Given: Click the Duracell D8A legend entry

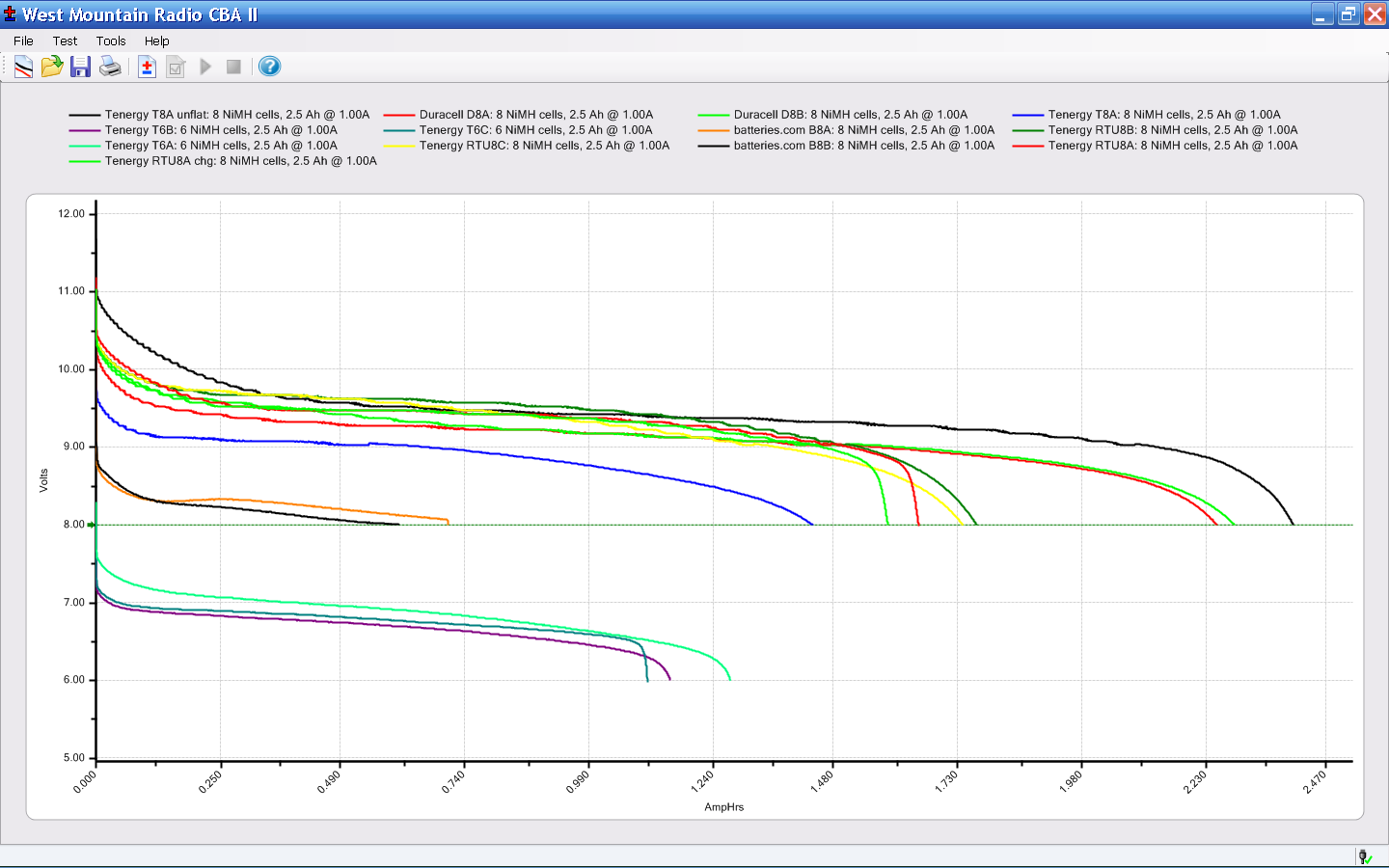Looking at the screenshot, I should coord(535,115).
